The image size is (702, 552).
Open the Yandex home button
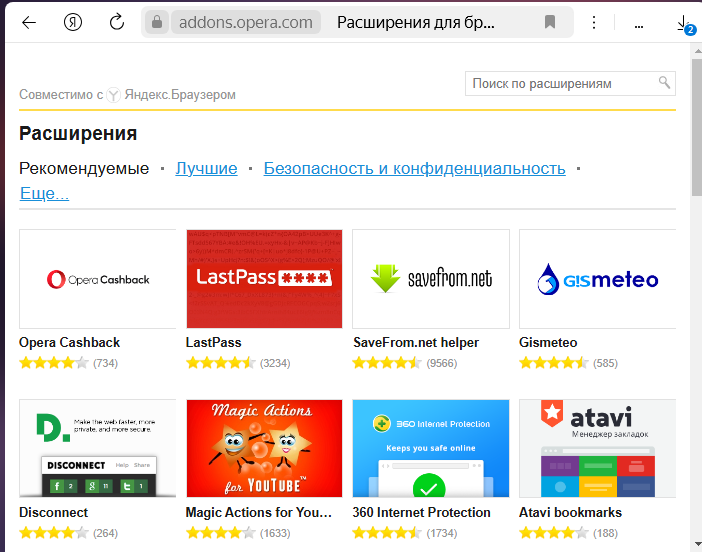[73, 22]
